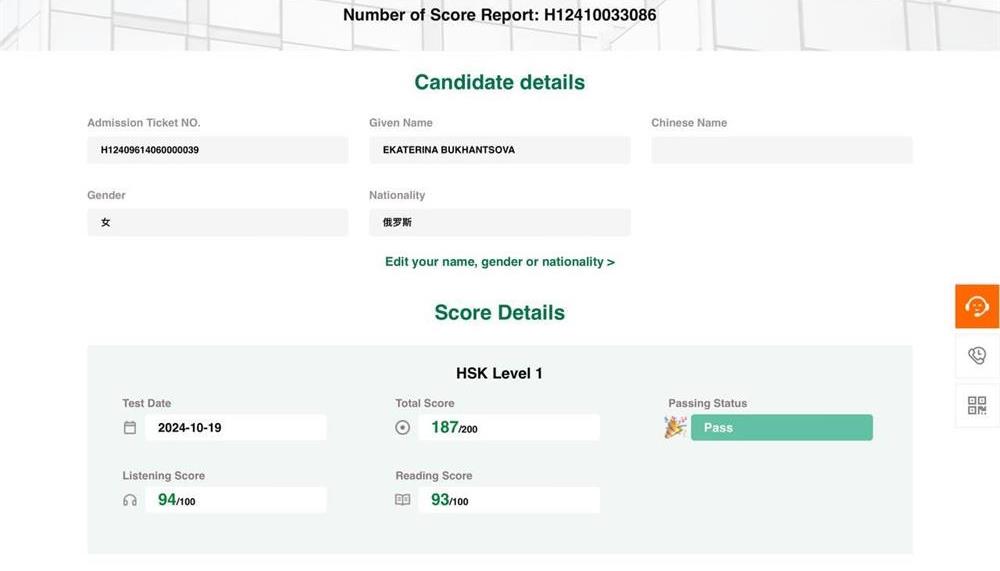Viewport: 1000px width, 571px height.
Task: Click the Gender field showing 女
Action: point(217,223)
